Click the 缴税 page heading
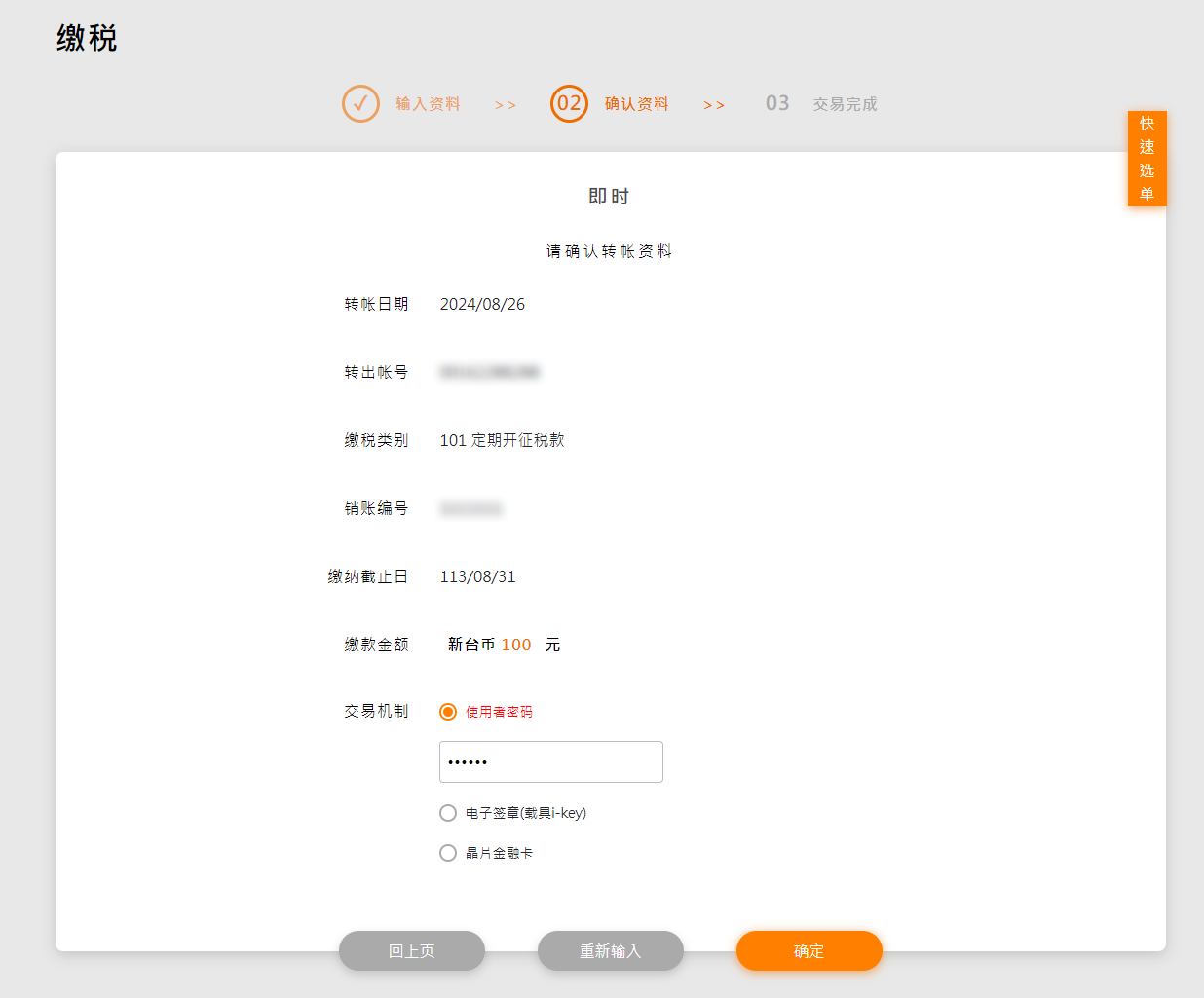This screenshot has height=998, width=1204. click(x=87, y=39)
